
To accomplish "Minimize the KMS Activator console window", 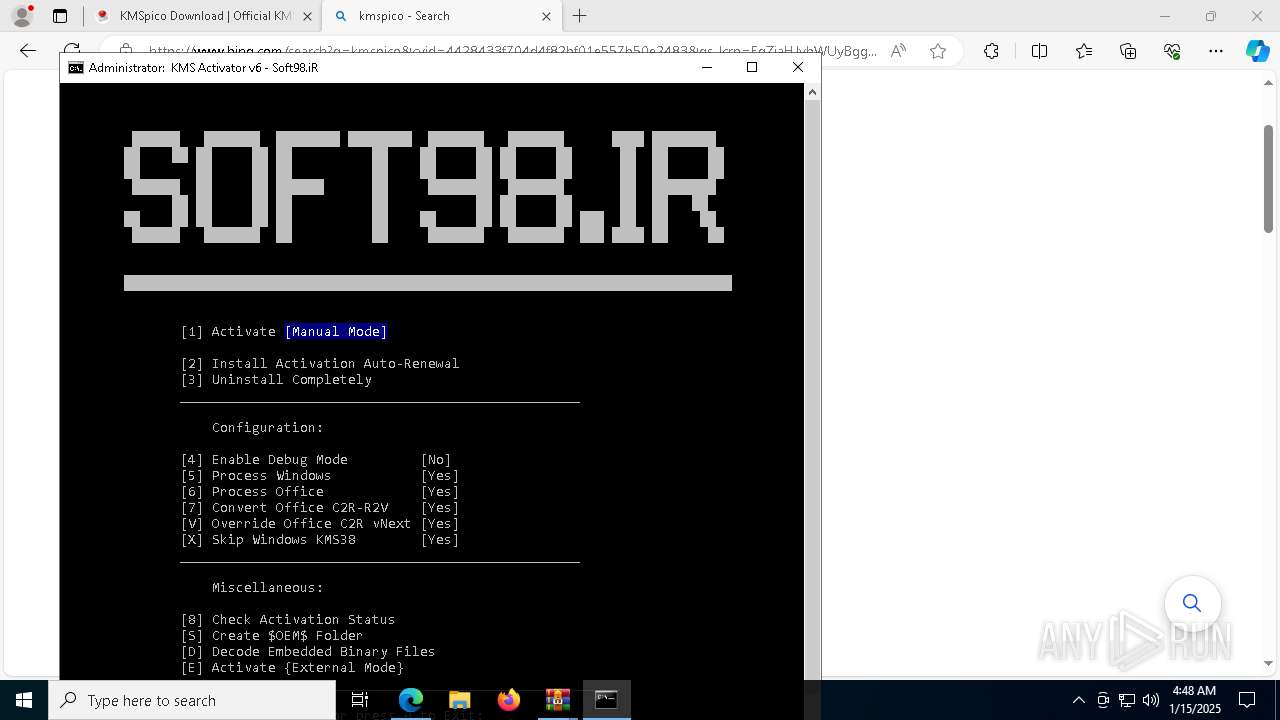I will coord(707,67).
